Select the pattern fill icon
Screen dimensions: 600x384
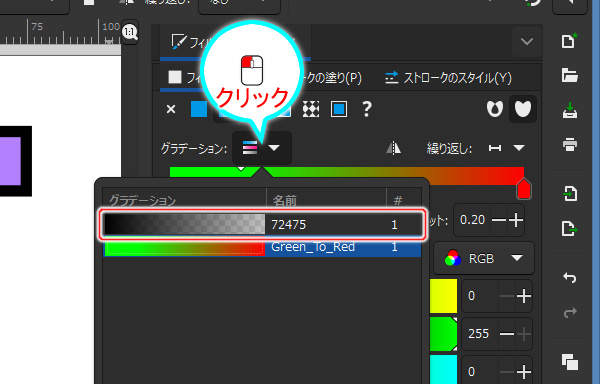(x=311, y=109)
